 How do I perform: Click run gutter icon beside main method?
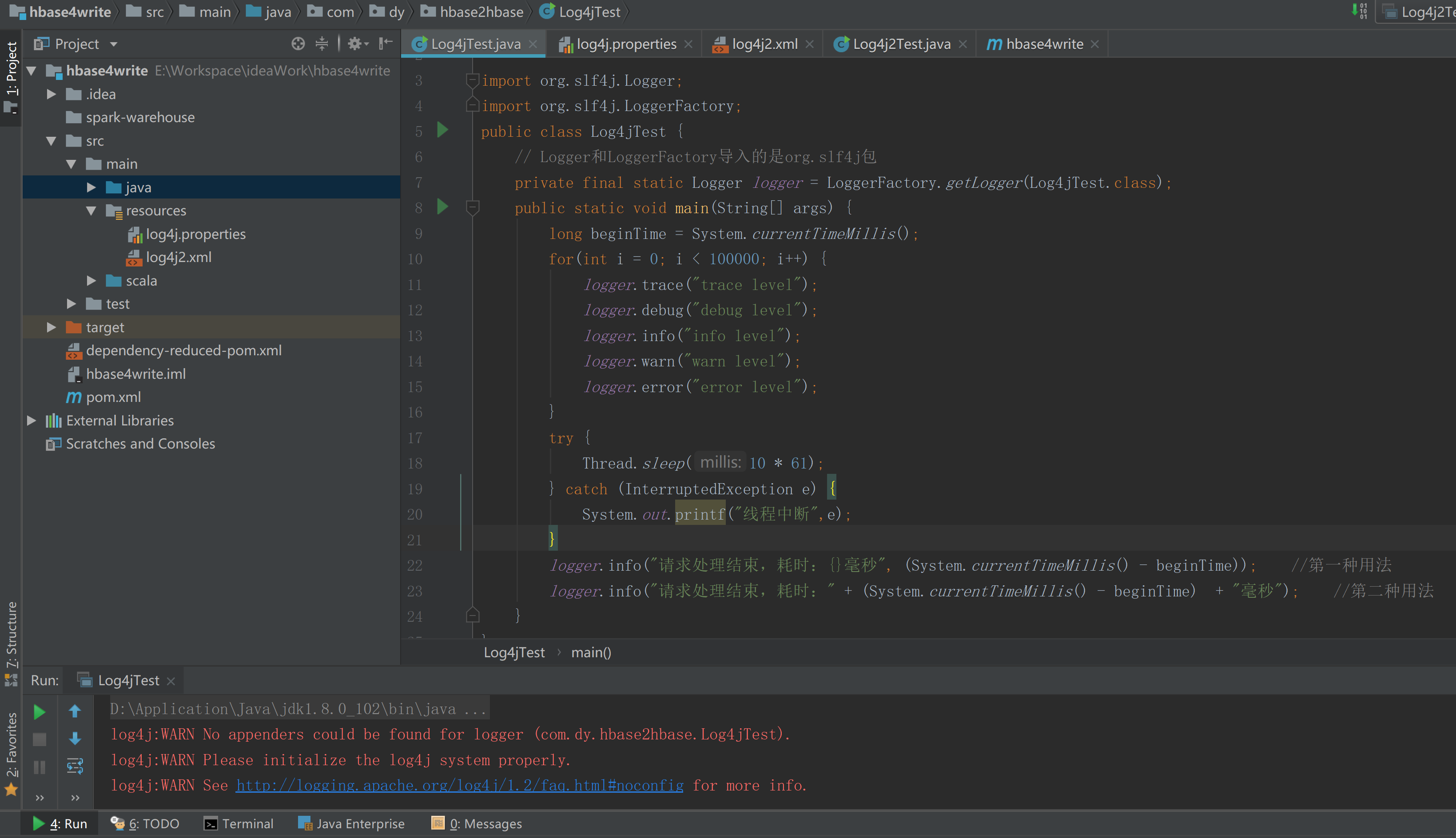pyautogui.click(x=442, y=207)
